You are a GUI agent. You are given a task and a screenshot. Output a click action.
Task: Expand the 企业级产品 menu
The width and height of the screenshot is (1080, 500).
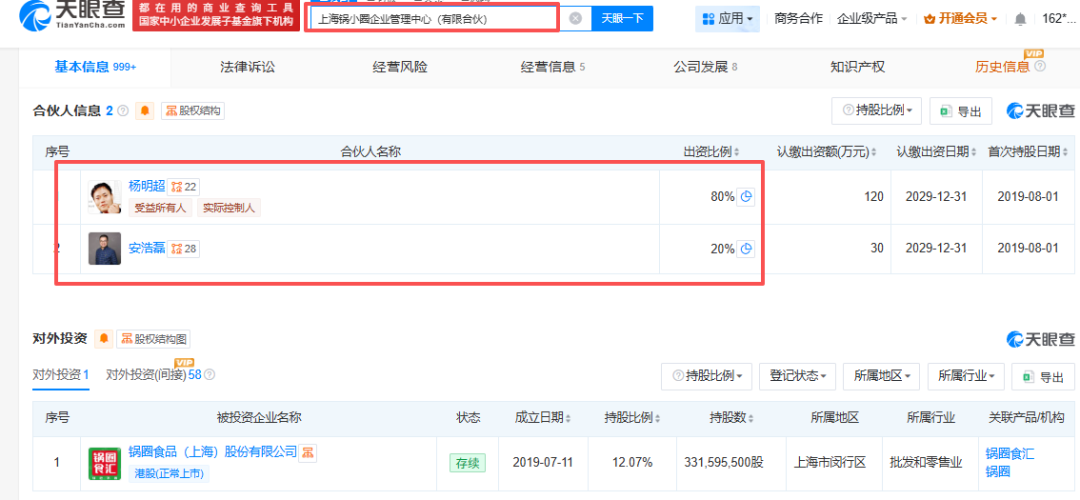871,19
